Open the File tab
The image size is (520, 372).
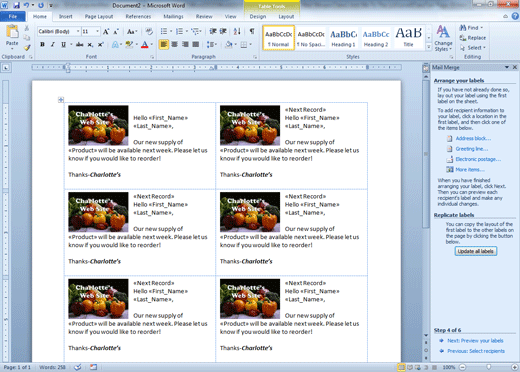[13, 16]
